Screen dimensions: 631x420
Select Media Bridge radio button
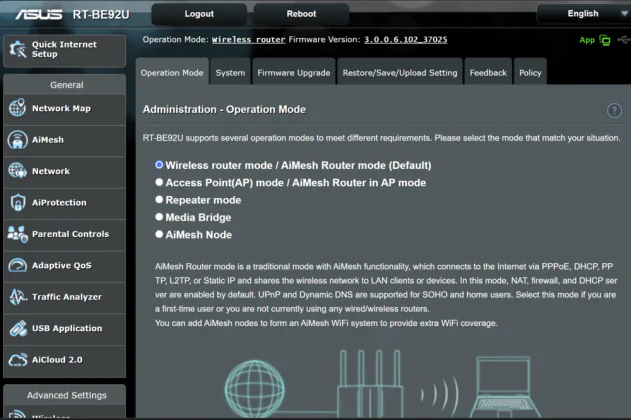[x=159, y=216]
